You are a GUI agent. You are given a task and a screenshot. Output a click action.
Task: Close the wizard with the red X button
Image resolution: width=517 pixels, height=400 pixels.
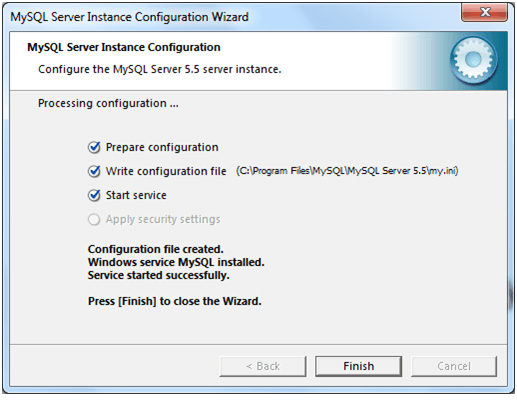(485, 13)
